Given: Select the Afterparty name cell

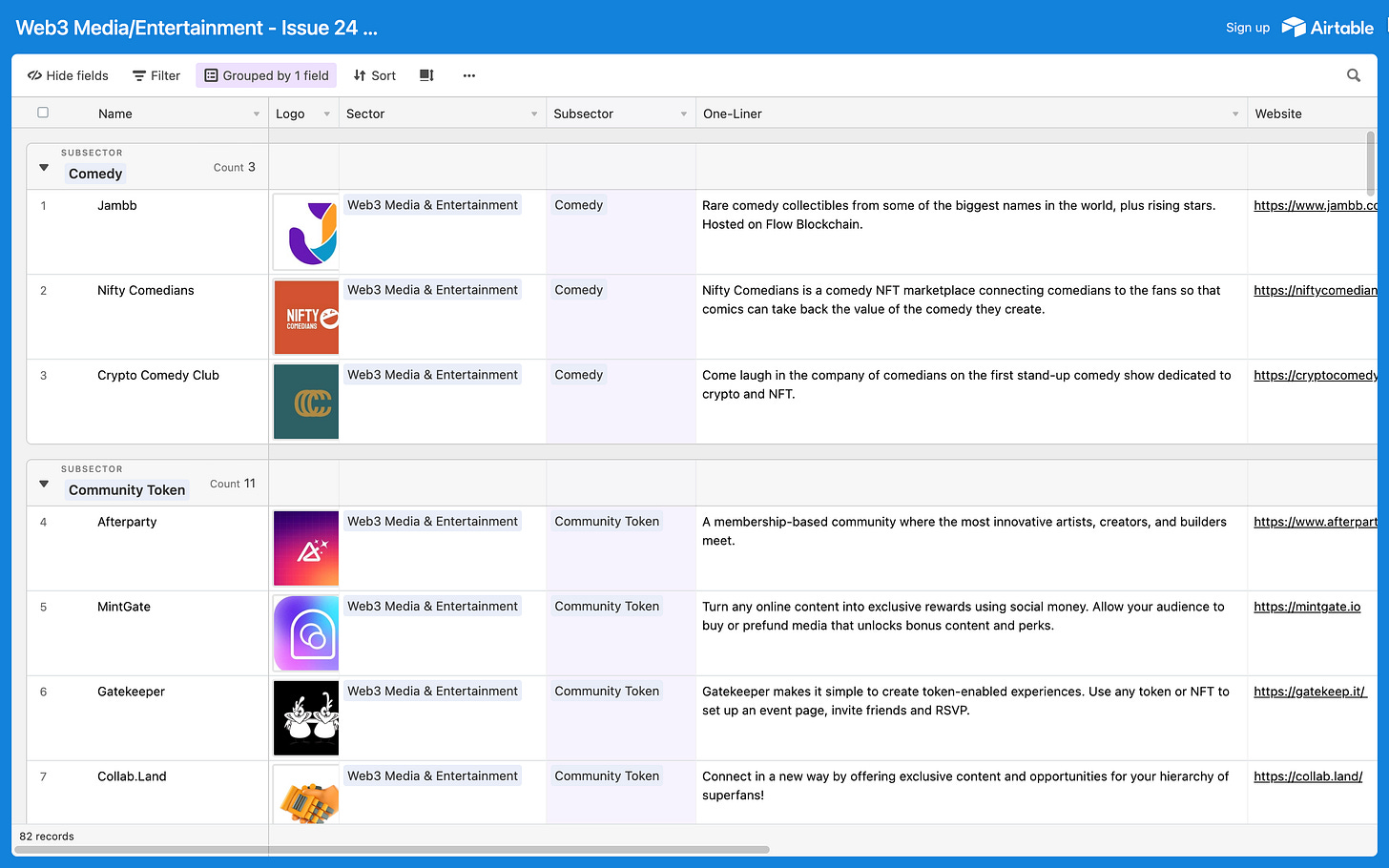Looking at the screenshot, I should [148, 548].
